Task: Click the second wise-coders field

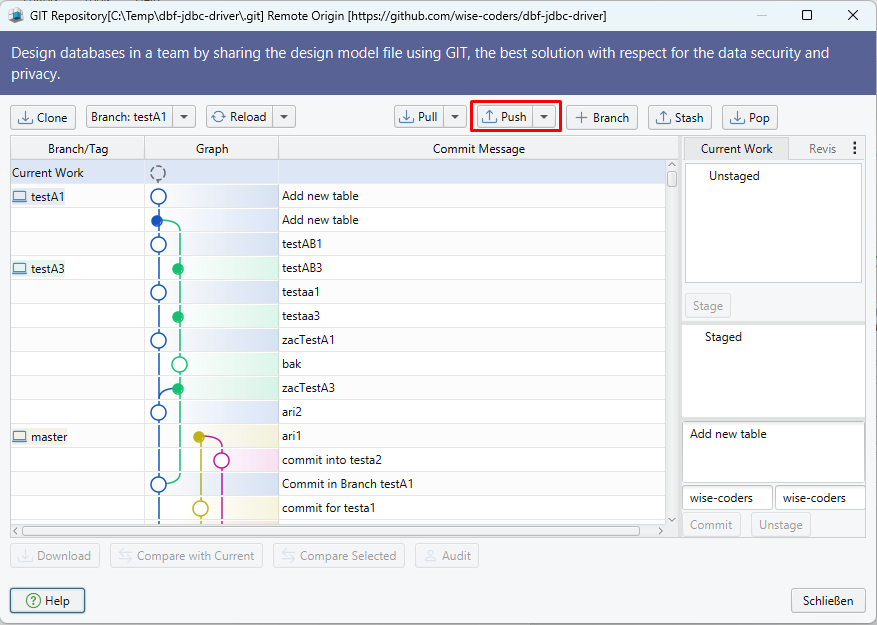Action: (820, 498)
